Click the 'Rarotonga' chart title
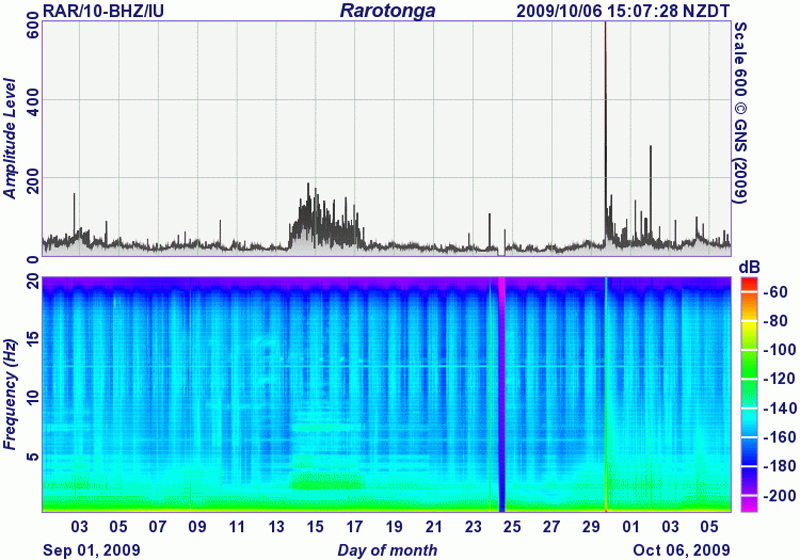This screenshot has width=800, height=560. [x=387, y=11]
